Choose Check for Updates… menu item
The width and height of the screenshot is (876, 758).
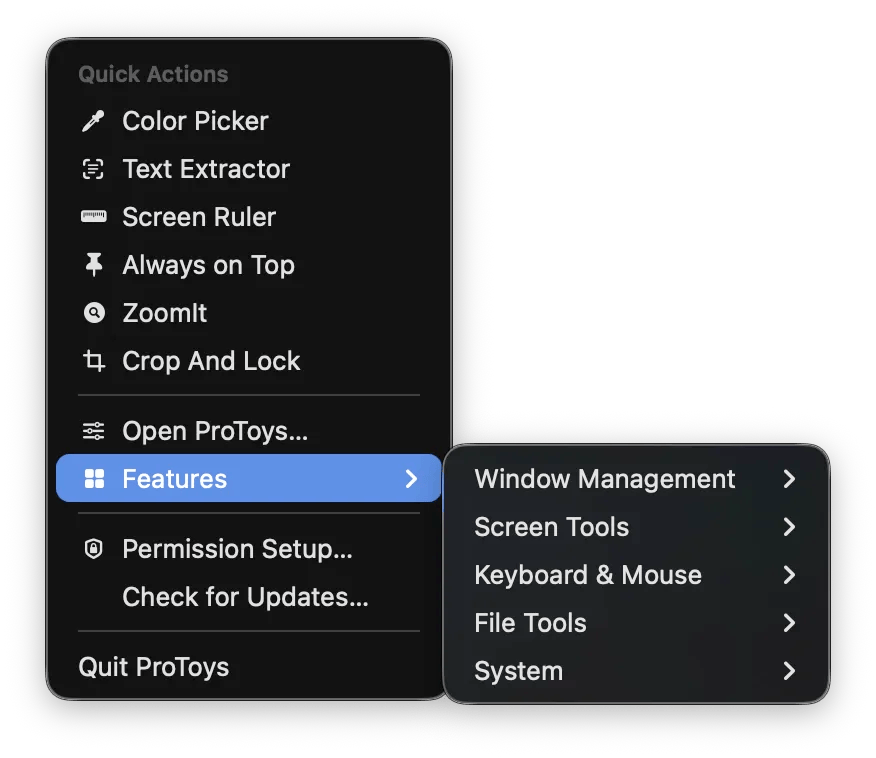coord(249,597)
